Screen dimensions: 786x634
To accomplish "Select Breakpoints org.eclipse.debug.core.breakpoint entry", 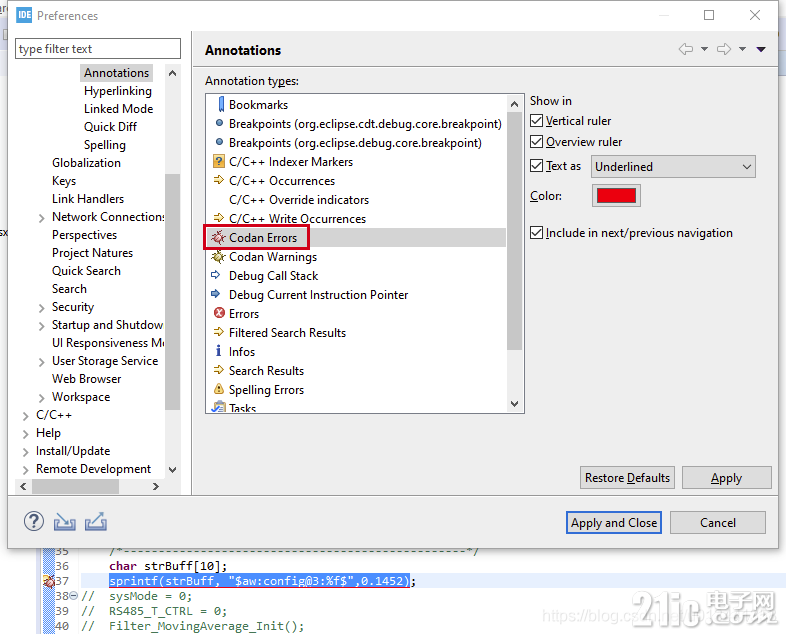I will point(356,143).
